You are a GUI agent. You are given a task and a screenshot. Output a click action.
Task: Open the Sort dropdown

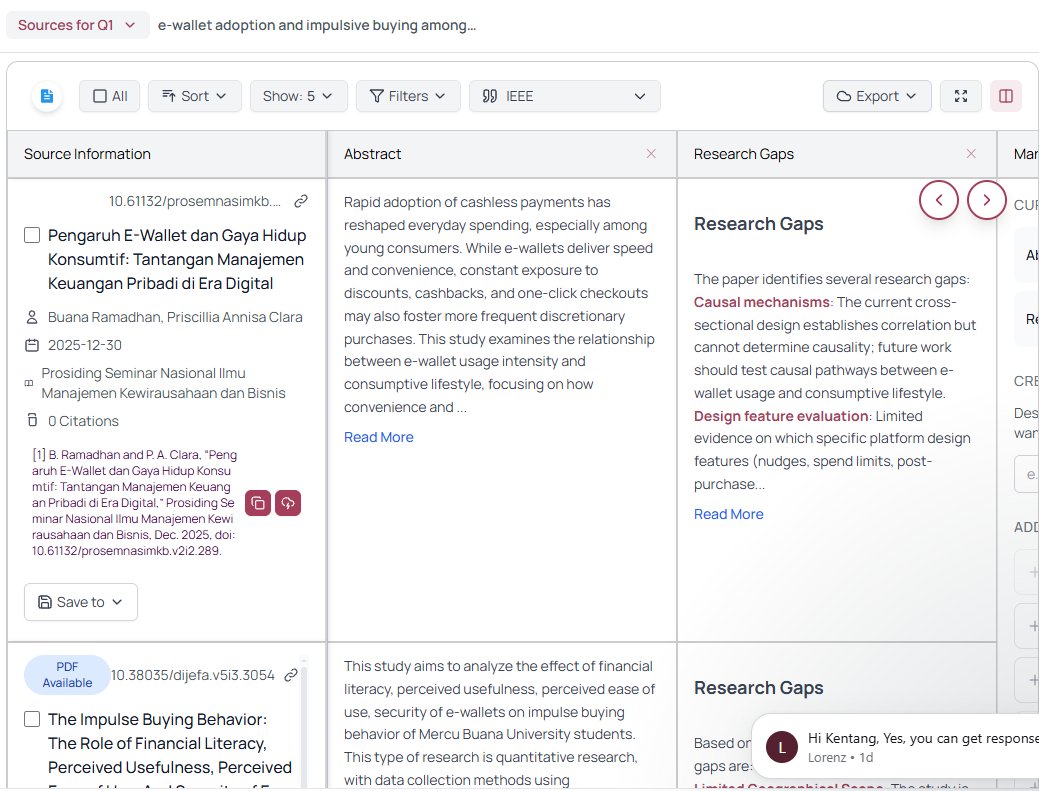click(195, 96)
